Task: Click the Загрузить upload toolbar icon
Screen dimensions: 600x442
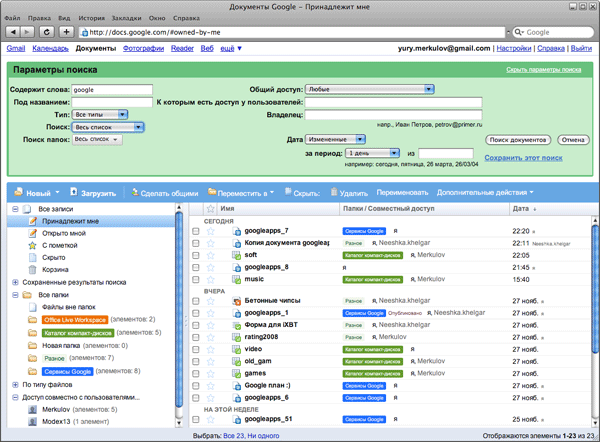Action: click(x=73, y=192)
